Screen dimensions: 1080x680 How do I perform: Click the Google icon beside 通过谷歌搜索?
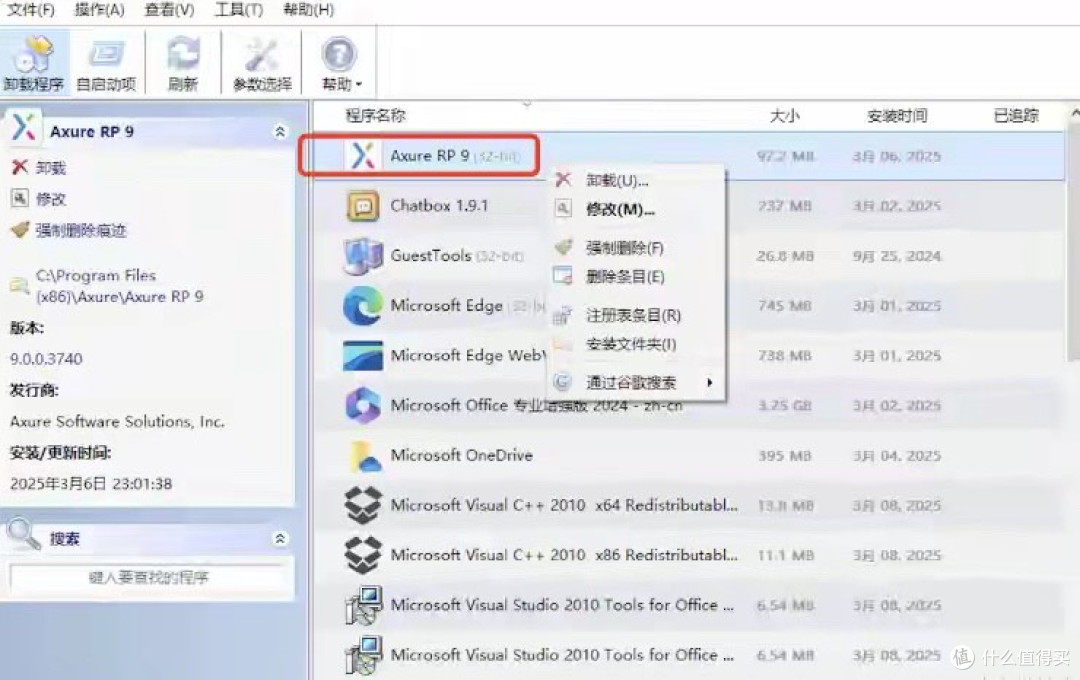pyautogui.click(x=563, y=381)
